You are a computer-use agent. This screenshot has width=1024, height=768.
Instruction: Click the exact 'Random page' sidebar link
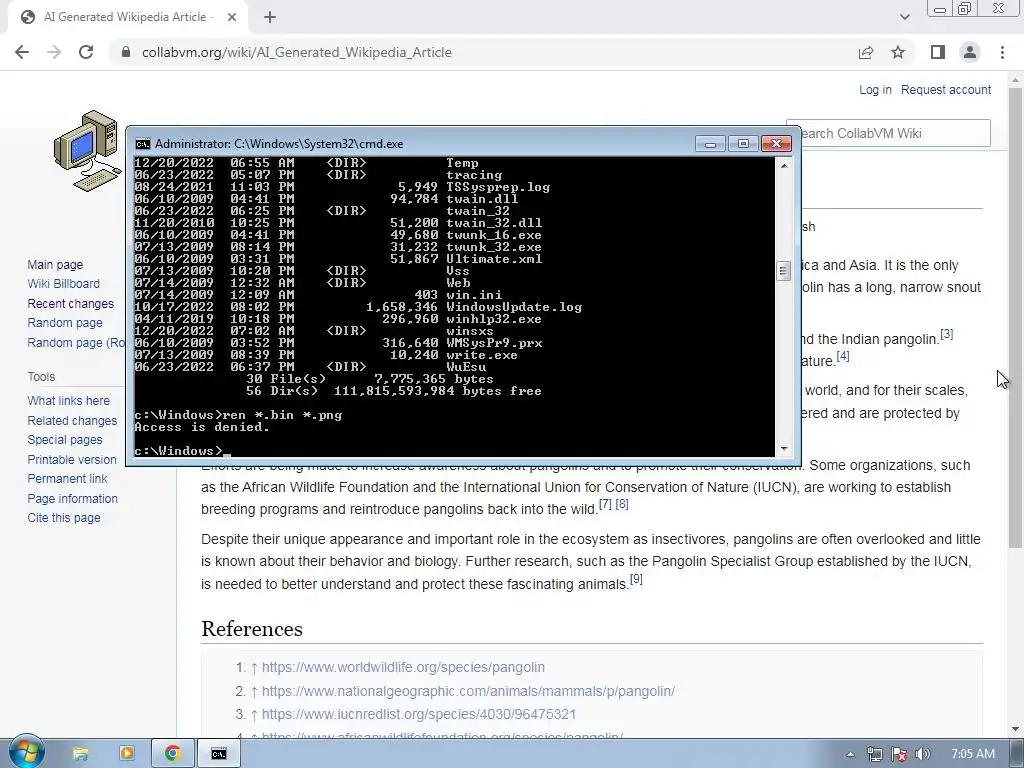[x=65, y=323]
